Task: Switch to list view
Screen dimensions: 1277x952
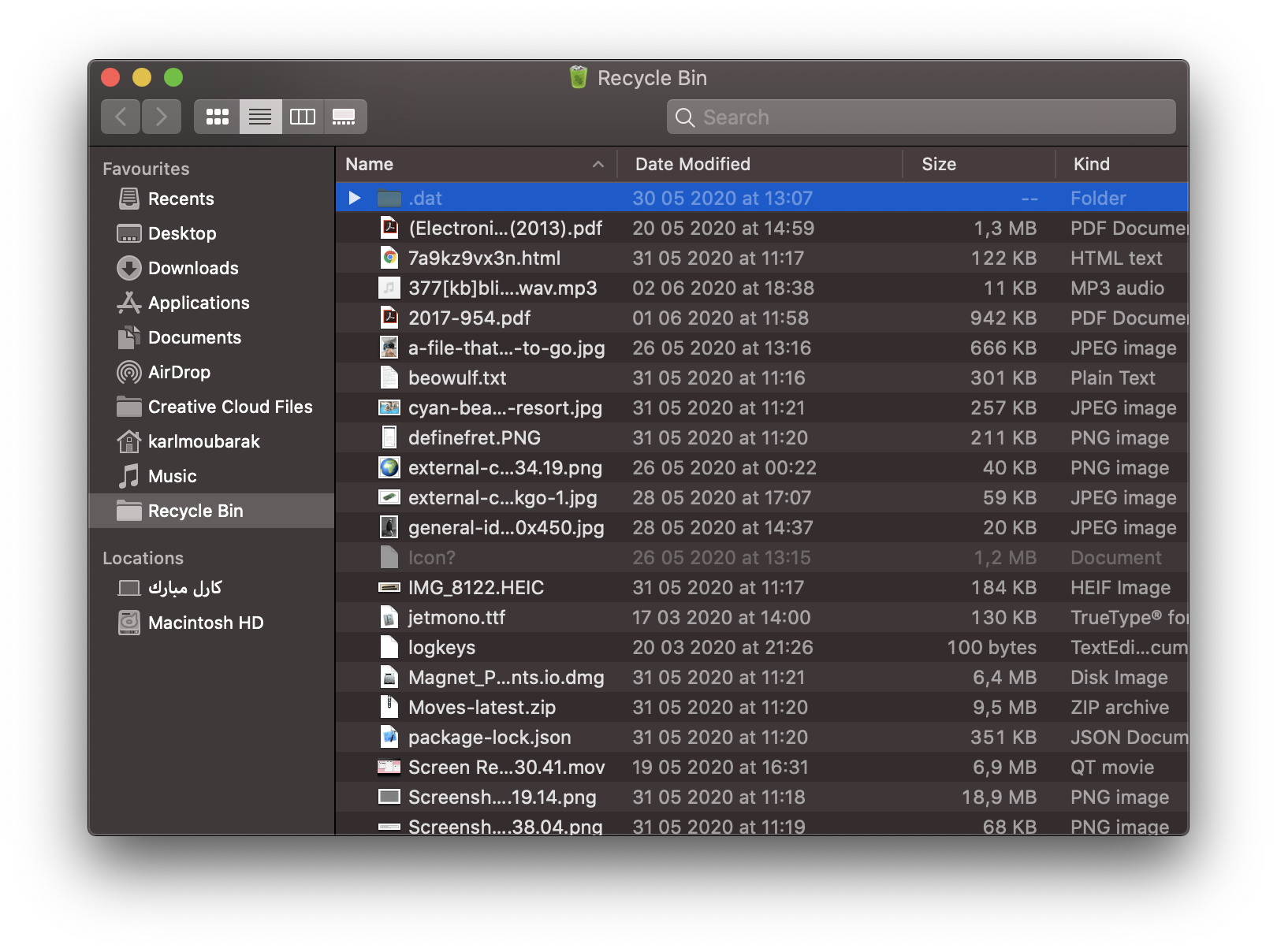Action: 260,117
